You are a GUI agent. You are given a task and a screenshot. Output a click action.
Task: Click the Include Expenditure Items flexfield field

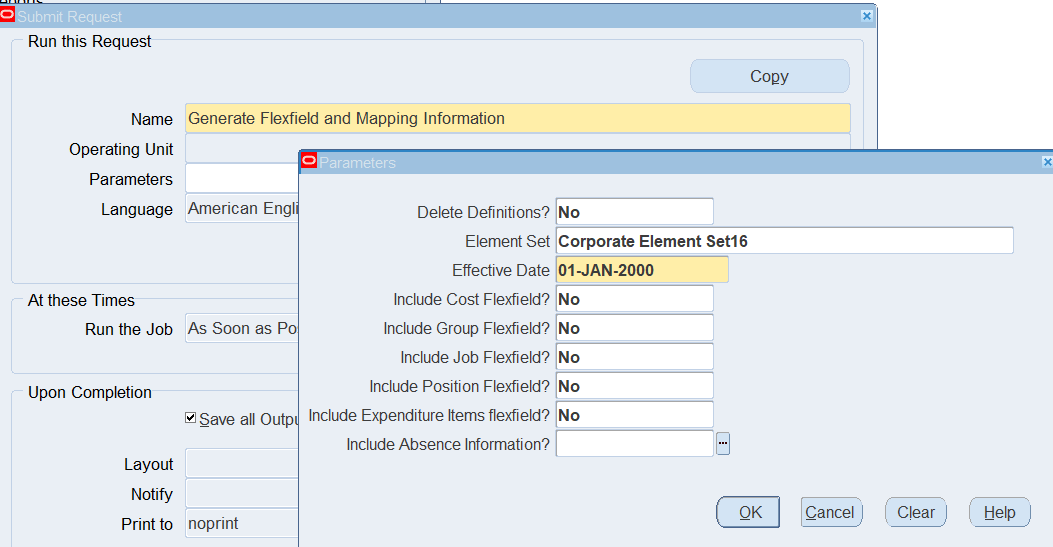634,415
